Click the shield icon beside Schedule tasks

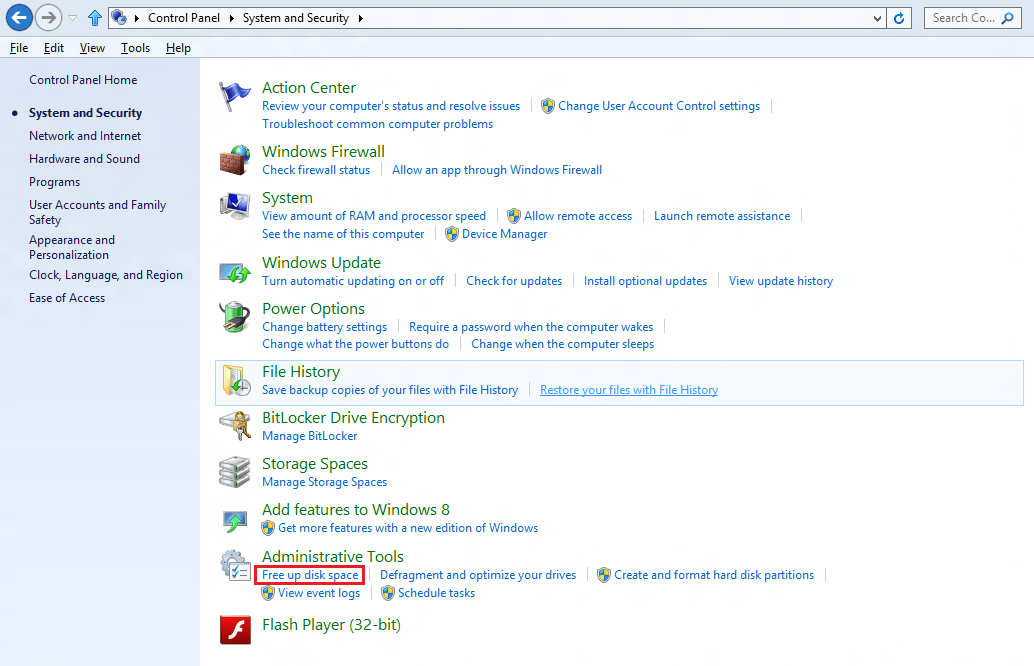tap(388, 593)
